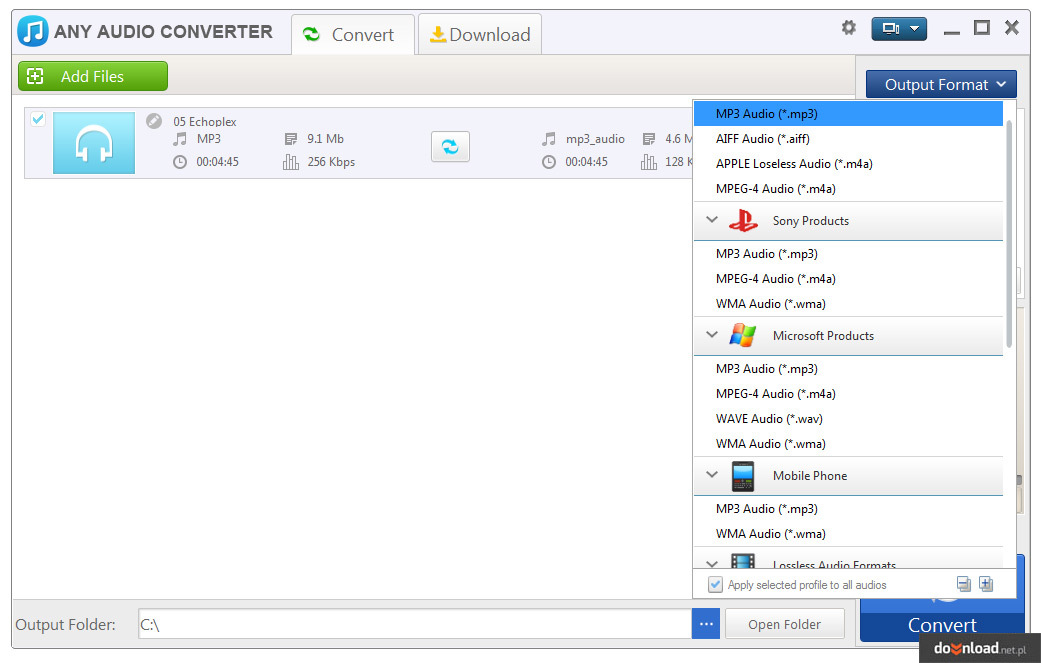Open the Output Format dropdown

coord(941,84)
